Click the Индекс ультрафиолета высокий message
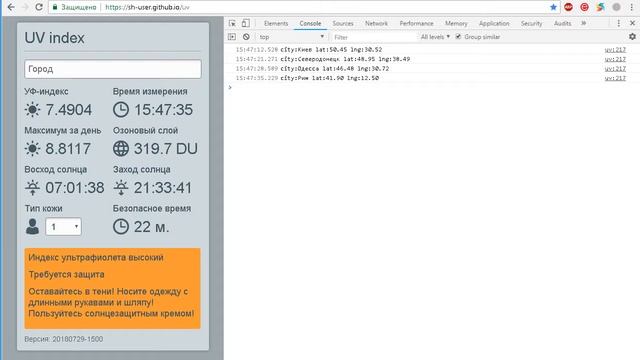The image size is (640, 360). pos(96,258)
